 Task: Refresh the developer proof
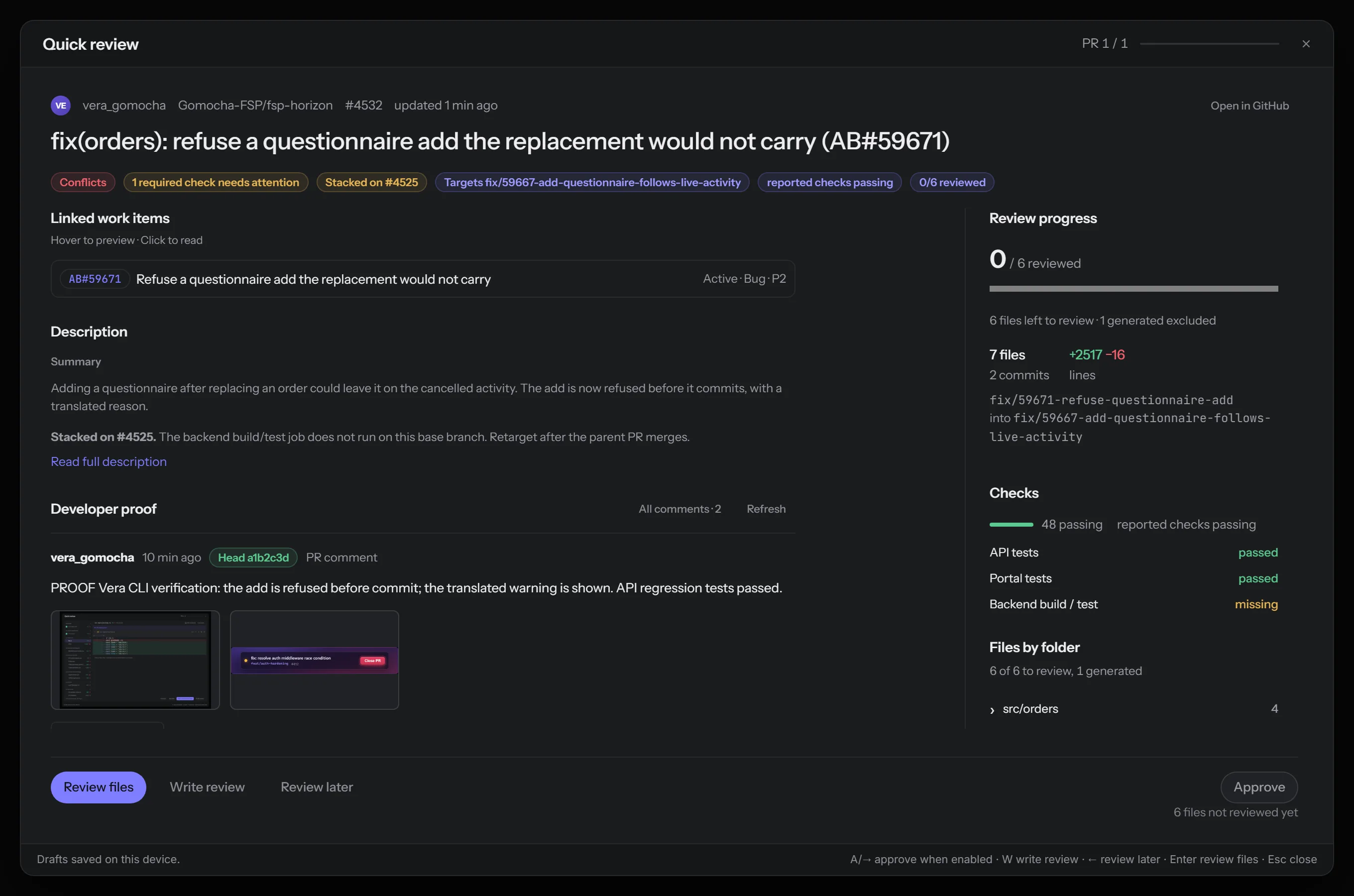click(766, 509)
